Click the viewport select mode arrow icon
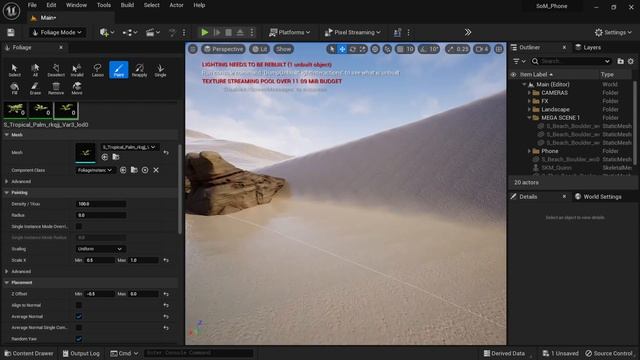This screenshot has width=640, height=360. pos(331,49)
